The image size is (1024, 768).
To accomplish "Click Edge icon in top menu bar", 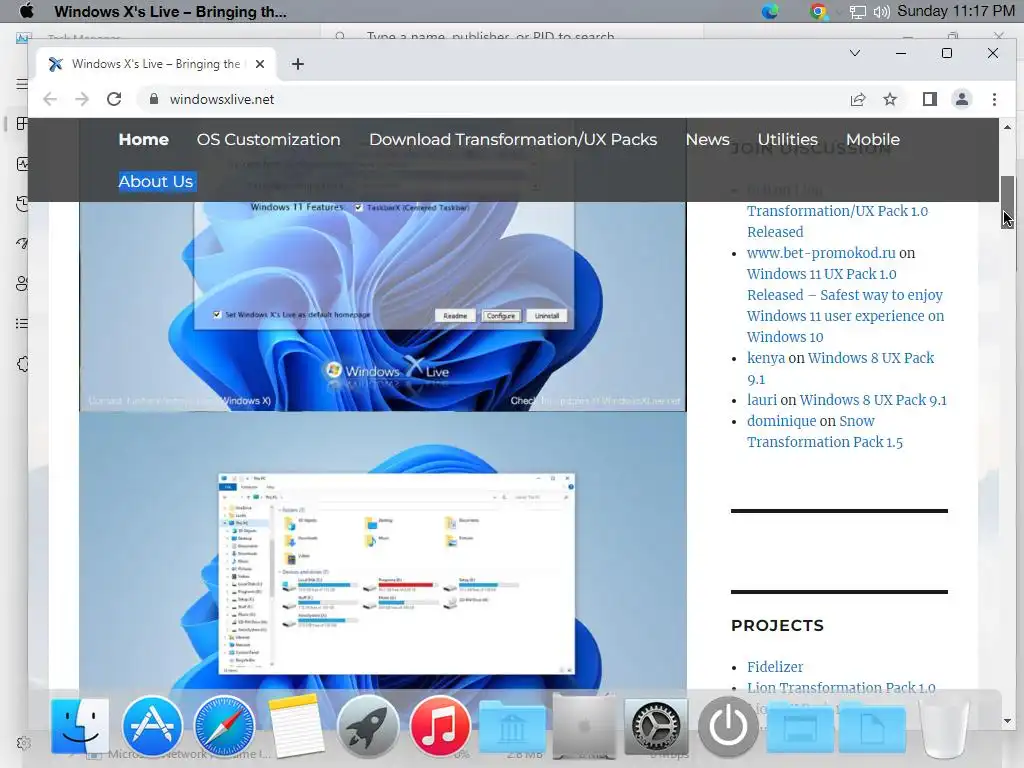I will tap(771, 11).
